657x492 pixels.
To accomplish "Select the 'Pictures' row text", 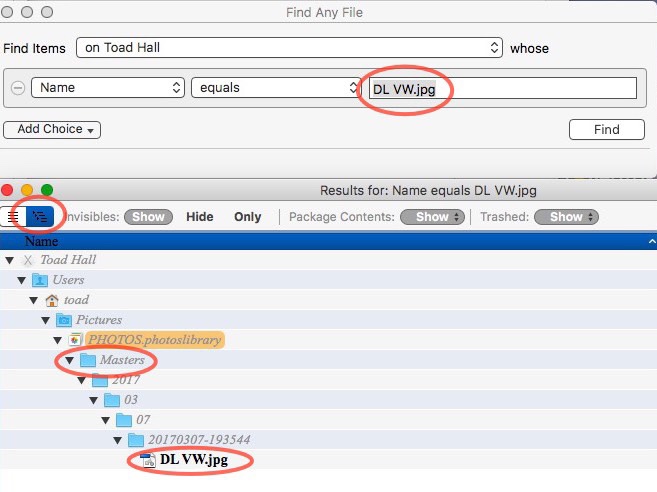I will click(99, 320).
